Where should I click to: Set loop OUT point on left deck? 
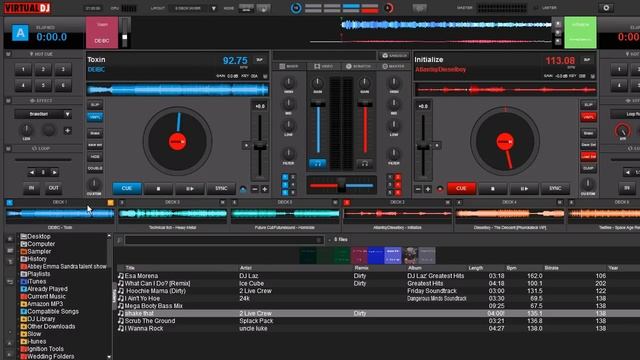pyautogui.click(x=53, y=188)
